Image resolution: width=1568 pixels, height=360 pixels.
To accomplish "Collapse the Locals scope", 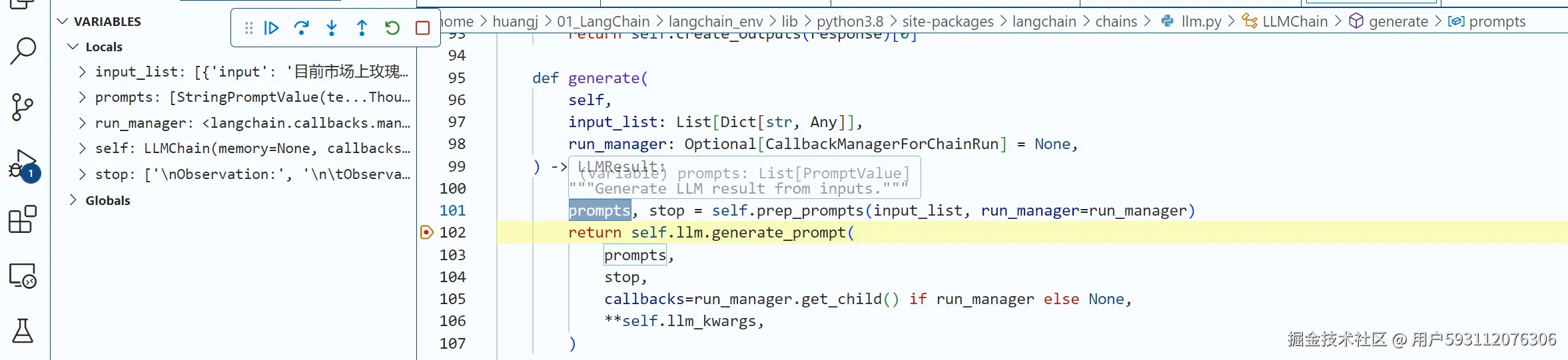I will coord(73,47).
